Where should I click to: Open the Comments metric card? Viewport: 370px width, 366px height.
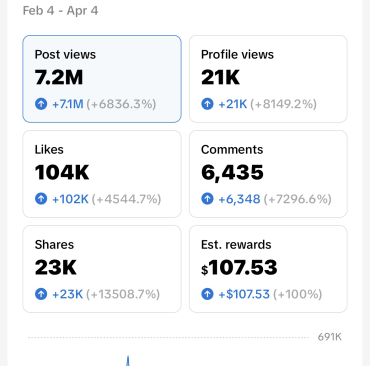point(268,174)
